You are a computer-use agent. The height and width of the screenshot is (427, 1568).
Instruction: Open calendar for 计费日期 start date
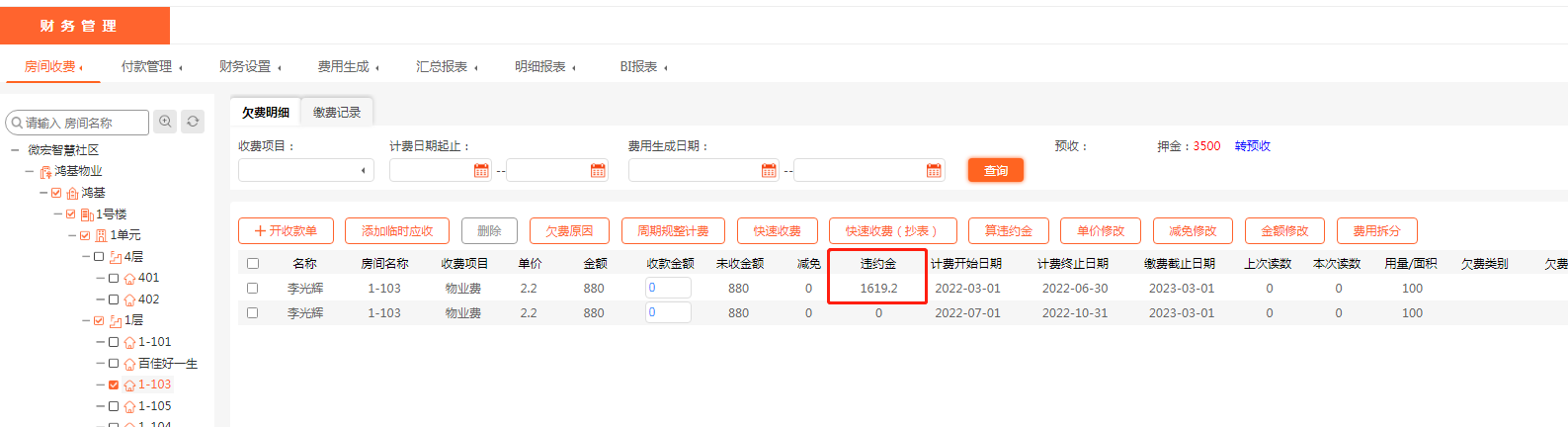click(481, 171)
